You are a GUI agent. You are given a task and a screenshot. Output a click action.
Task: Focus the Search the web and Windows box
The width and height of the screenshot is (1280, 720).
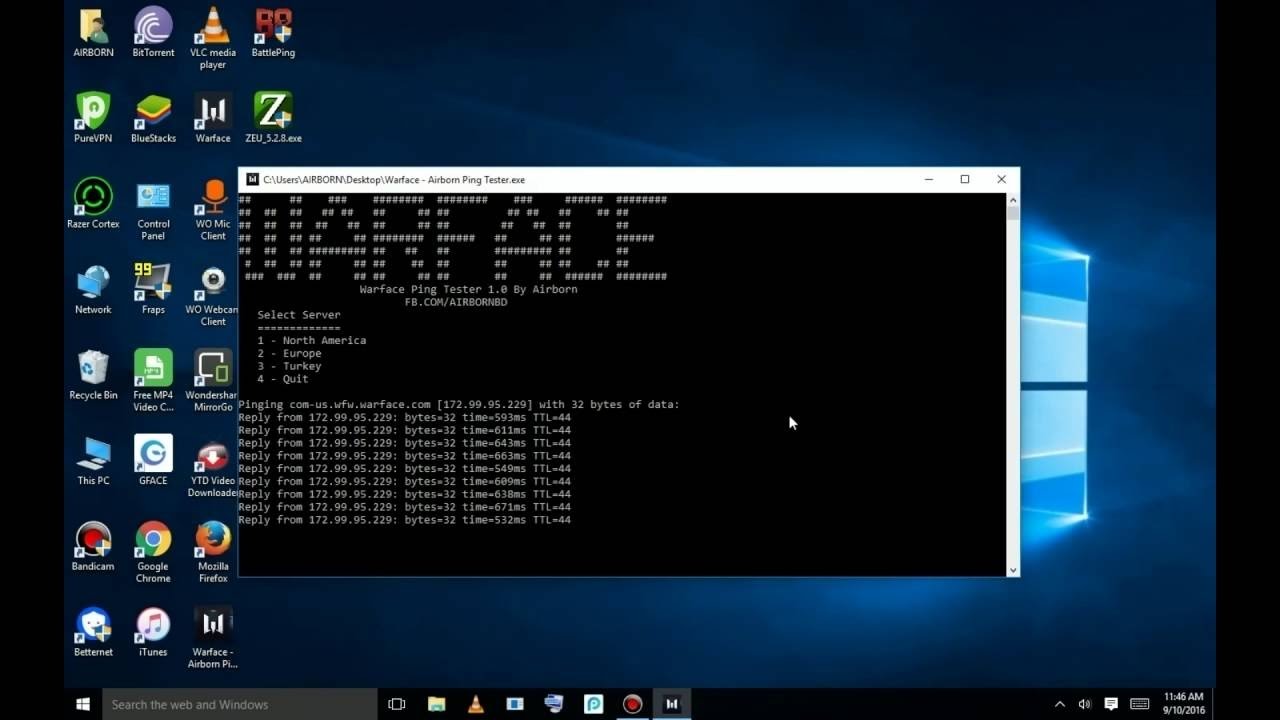(240, 704)
